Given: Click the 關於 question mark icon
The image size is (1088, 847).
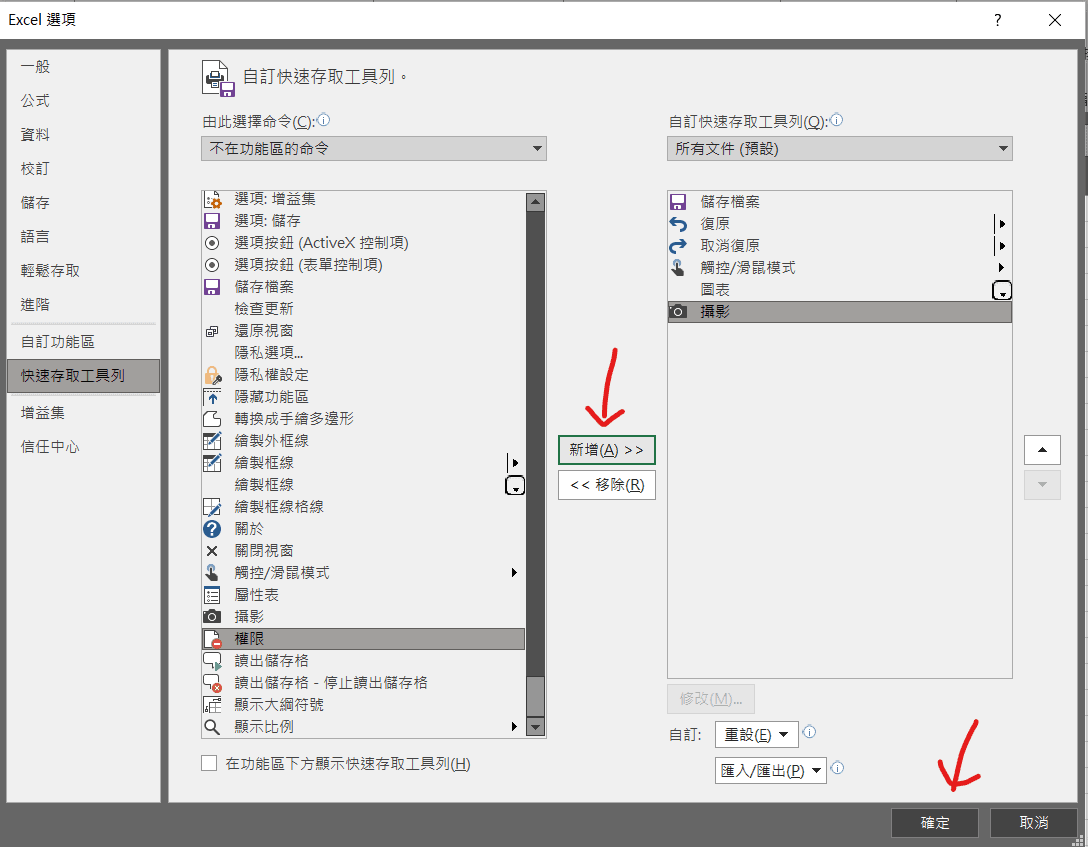Looking at the screenshot, I should [212, 529].
